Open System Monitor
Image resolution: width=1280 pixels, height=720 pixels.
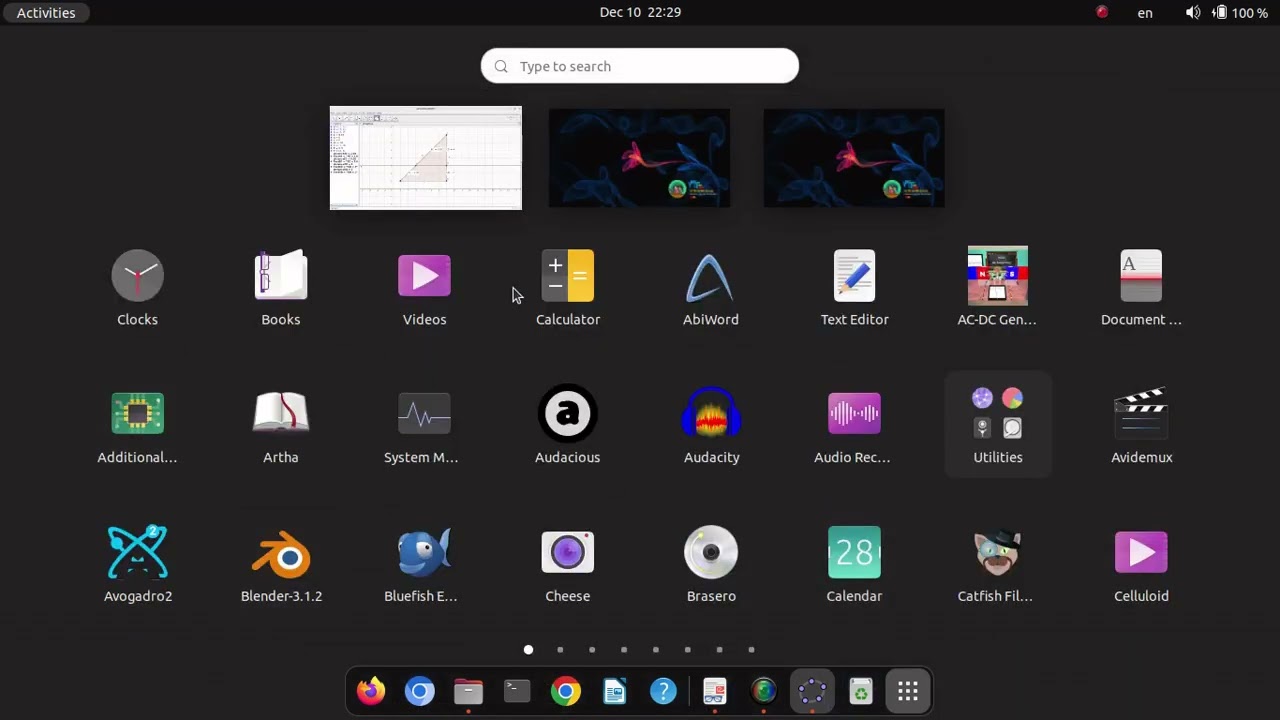(x=424, y=426)
